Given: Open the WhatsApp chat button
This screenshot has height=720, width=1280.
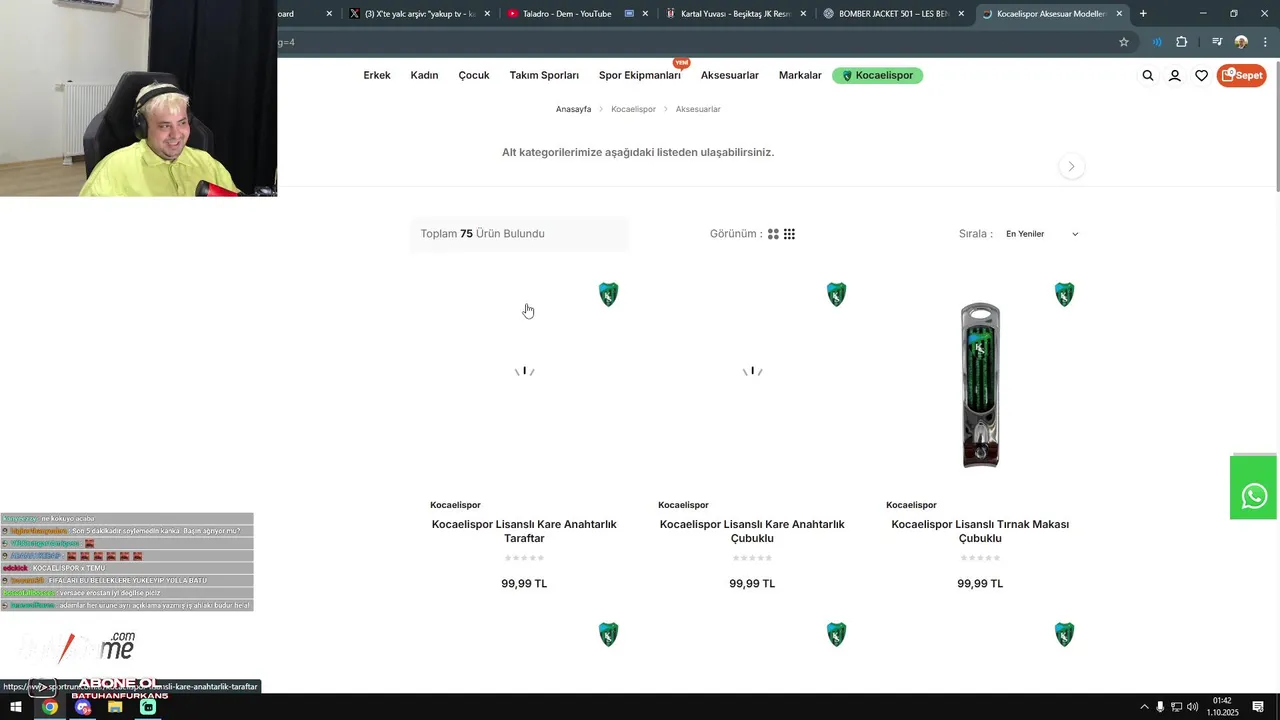Looking at the screenshot, I should 1254,488.
